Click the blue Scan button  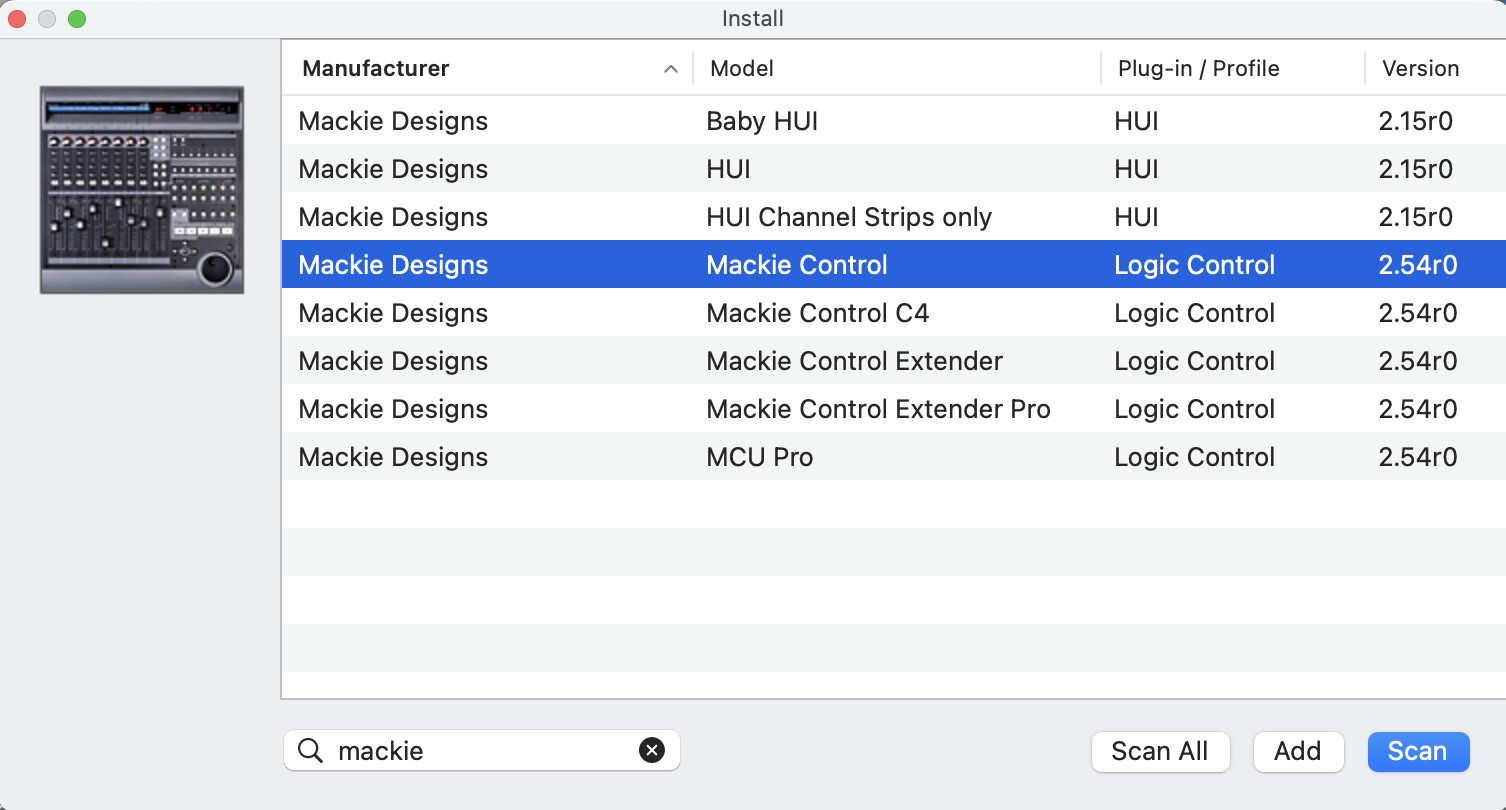tap(1418, 752)
